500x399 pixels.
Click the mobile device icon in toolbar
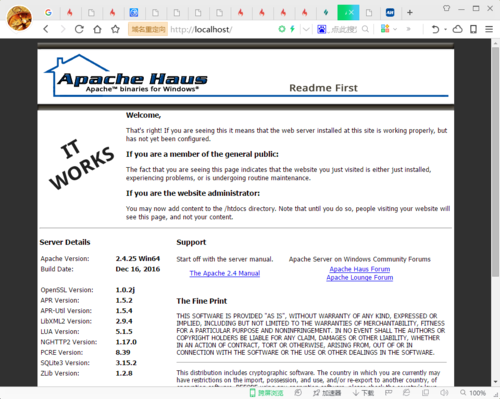473,29
